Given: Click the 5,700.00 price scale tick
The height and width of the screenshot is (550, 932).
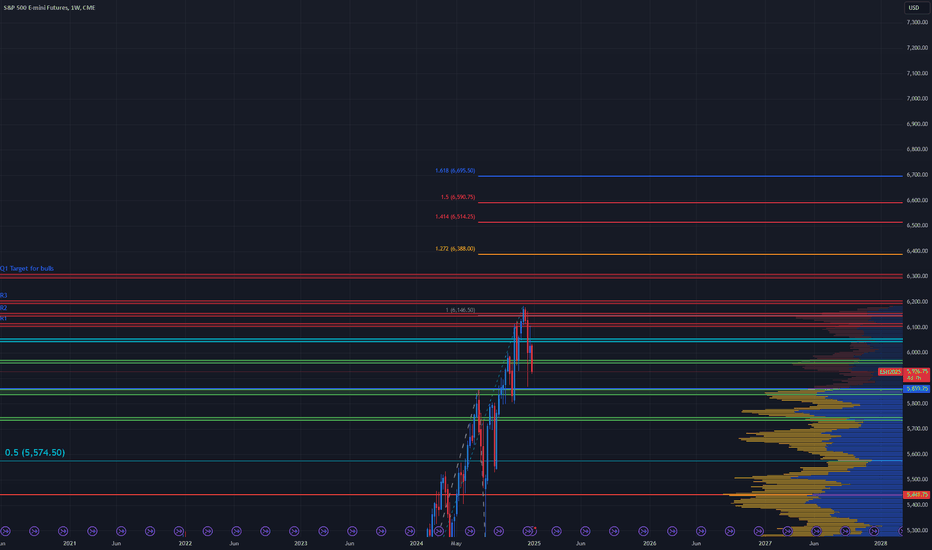Looking at the screenshot, I should click(917, 429).
